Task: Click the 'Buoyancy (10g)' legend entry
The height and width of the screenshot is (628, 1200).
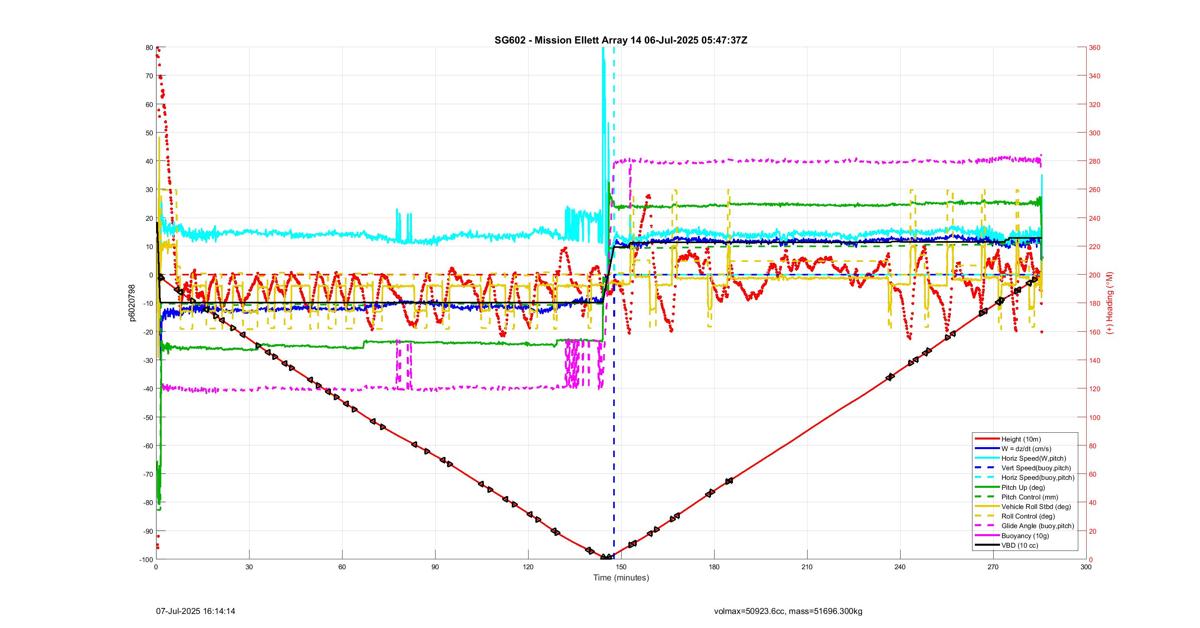Action: tap(1025, 536)
